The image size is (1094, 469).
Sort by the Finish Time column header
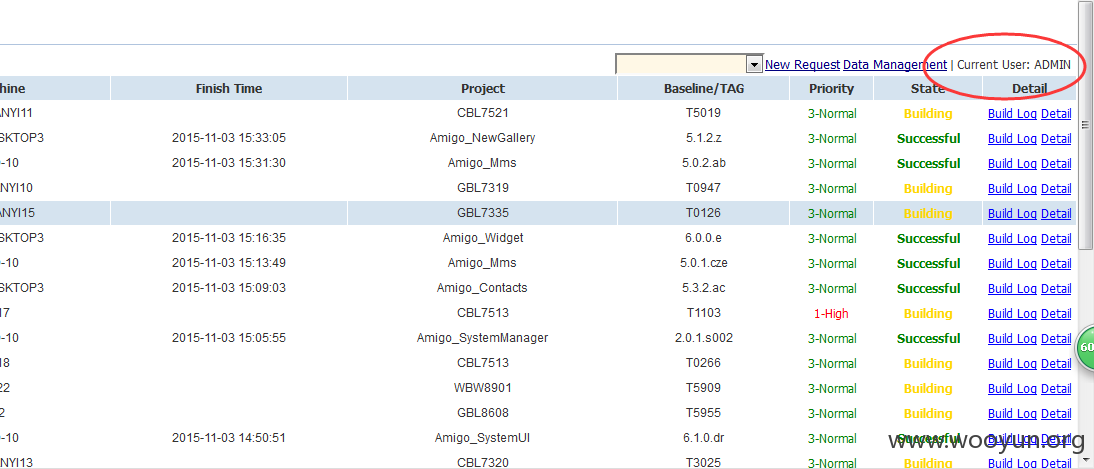[229, 89]
